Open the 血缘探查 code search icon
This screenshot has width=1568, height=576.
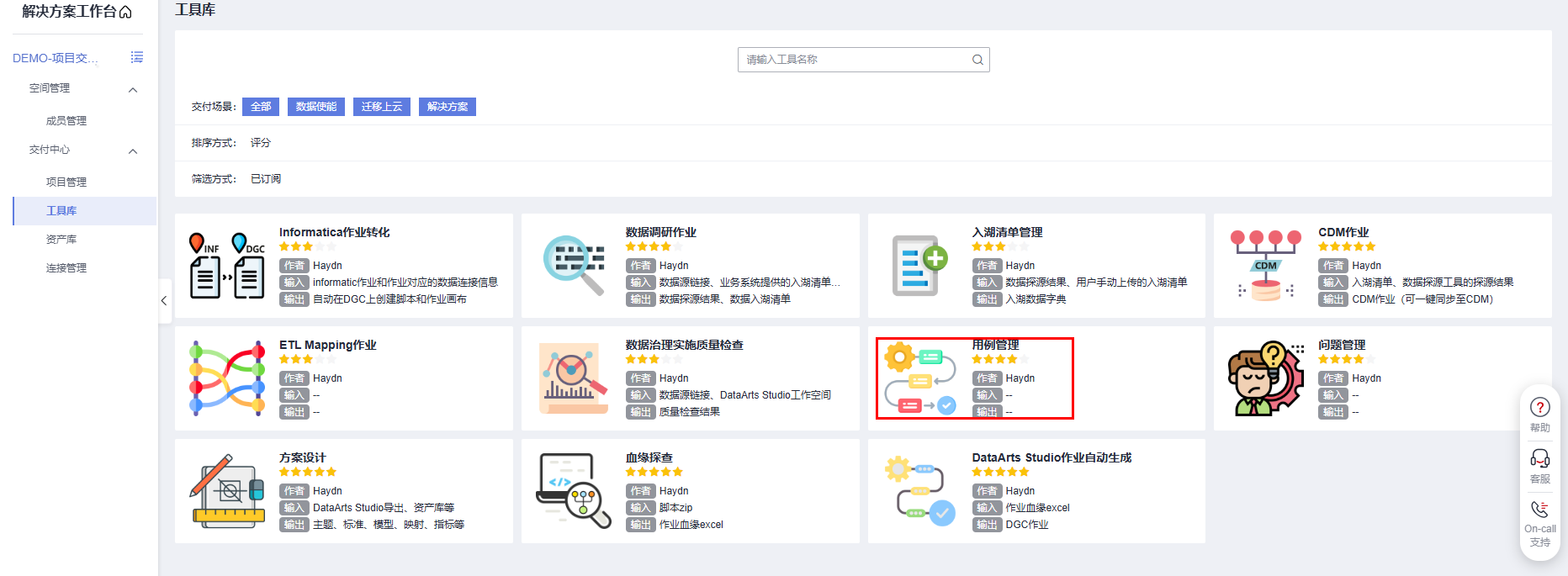574,491
